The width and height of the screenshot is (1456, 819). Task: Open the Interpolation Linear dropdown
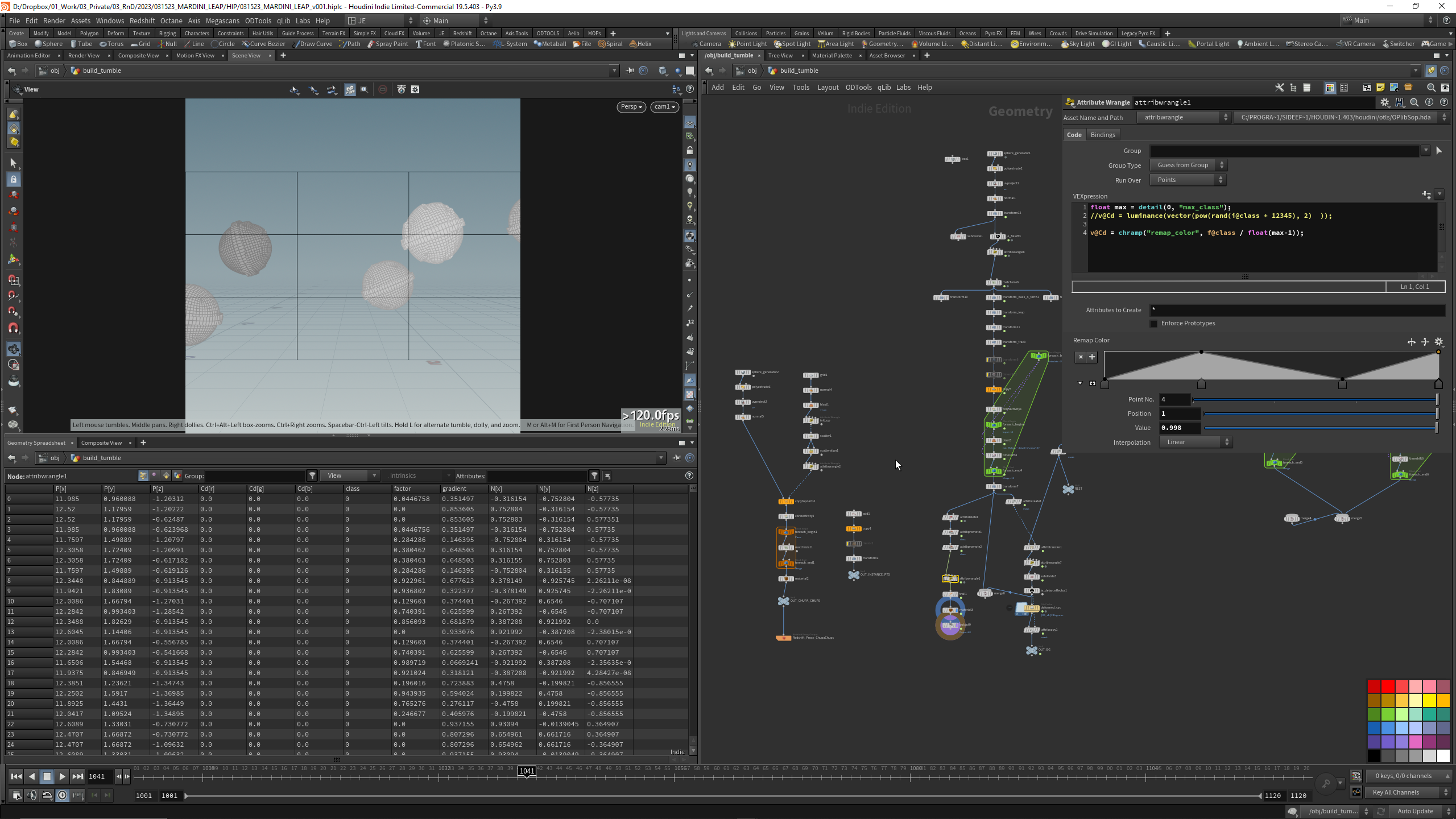[x=1196, y=442]
